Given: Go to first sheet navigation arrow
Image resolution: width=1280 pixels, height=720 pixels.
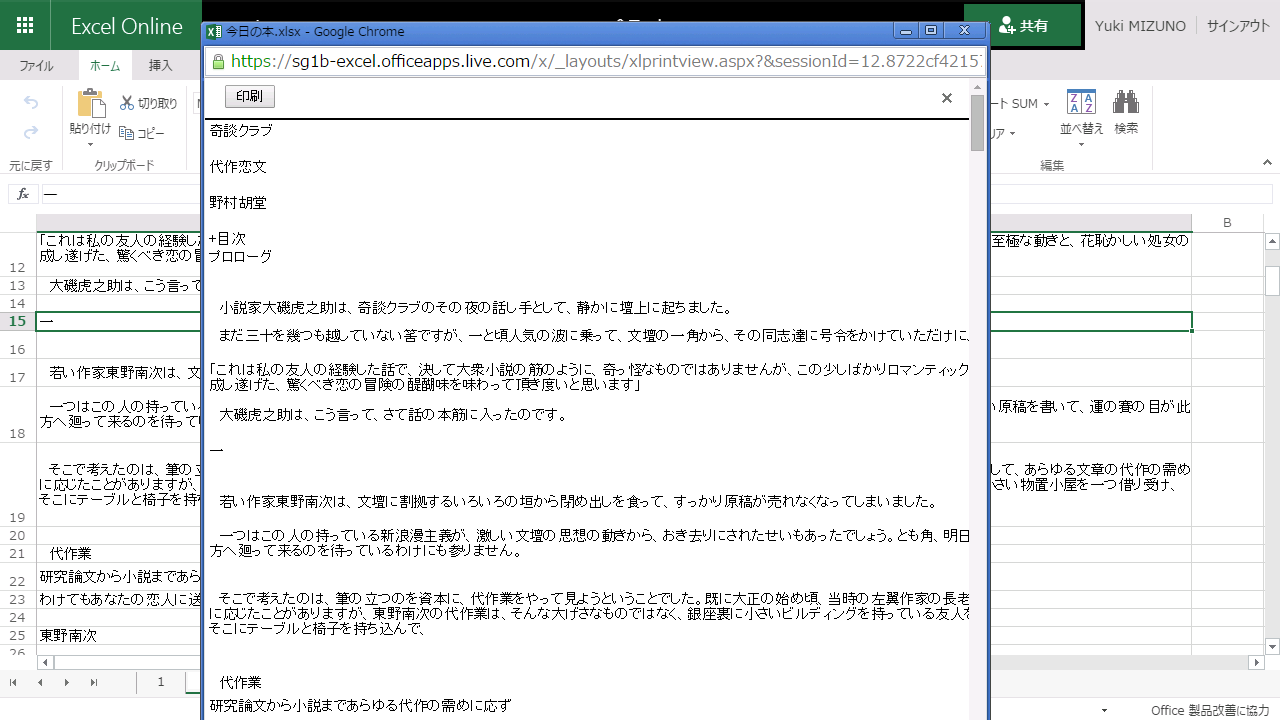Looking at the screenshot, I should [13, 683].
